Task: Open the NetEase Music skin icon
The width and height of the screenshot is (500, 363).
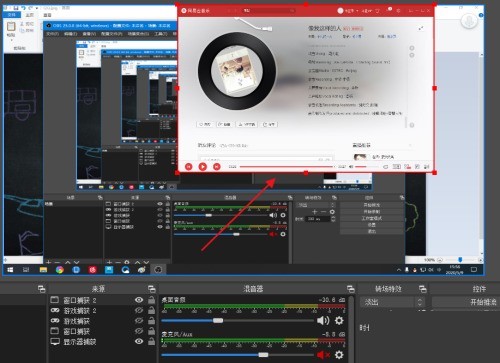Action: [378, 11]
